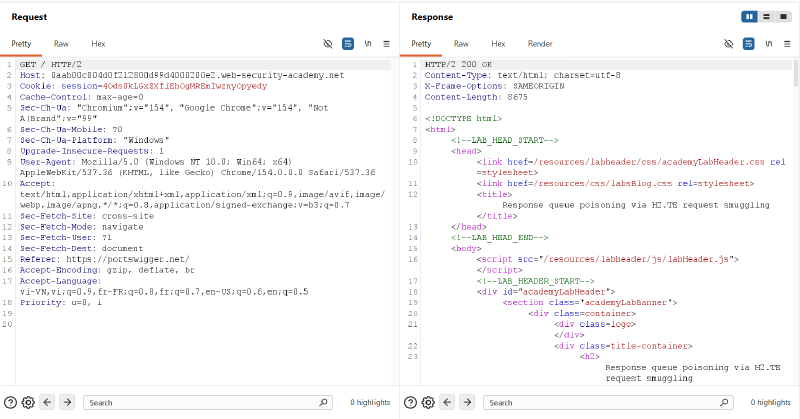Focus the Response panel search field
Screen dimensions: 800x419
coord(608,403)
